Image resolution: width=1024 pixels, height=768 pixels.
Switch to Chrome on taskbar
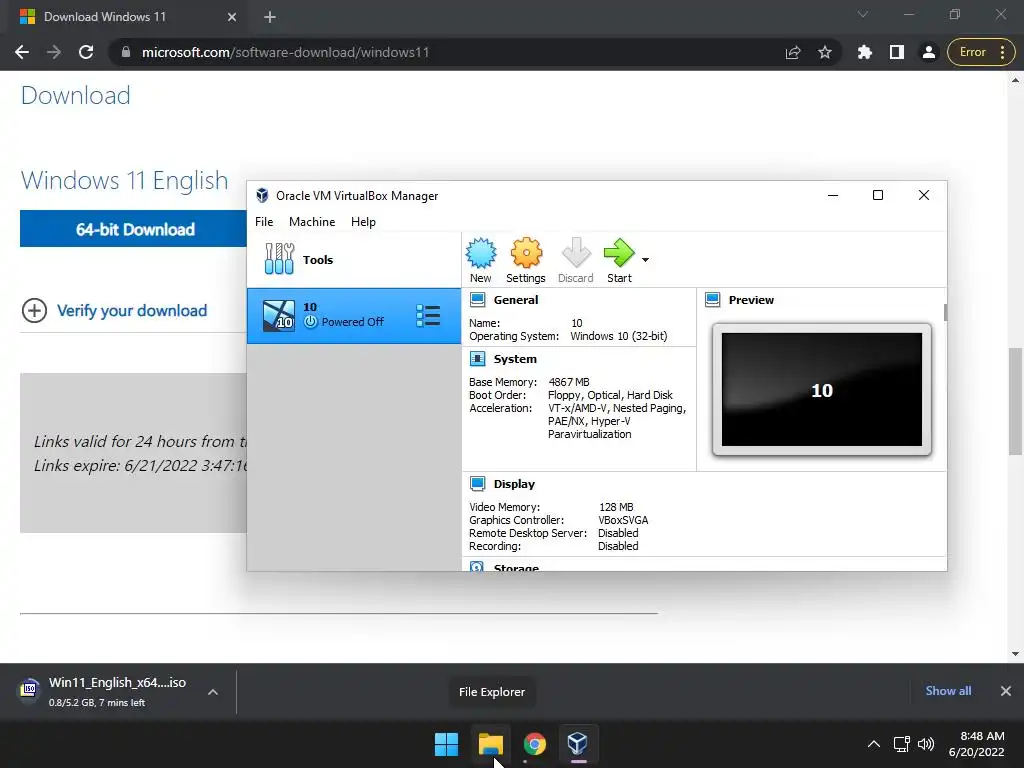tap(534, 744)
